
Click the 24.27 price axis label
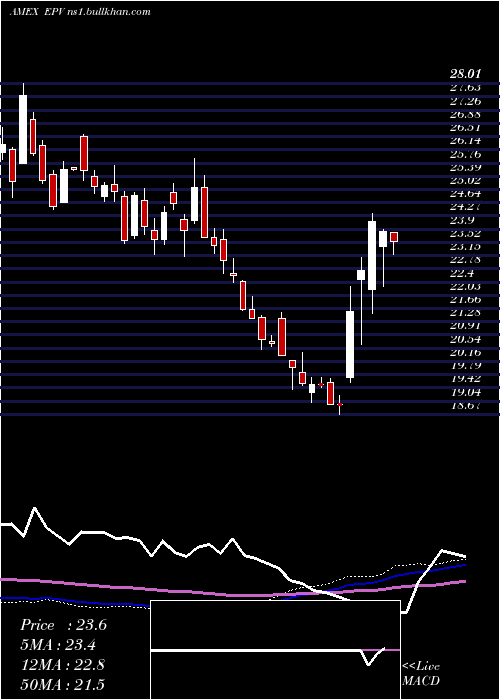pos(465,207)
